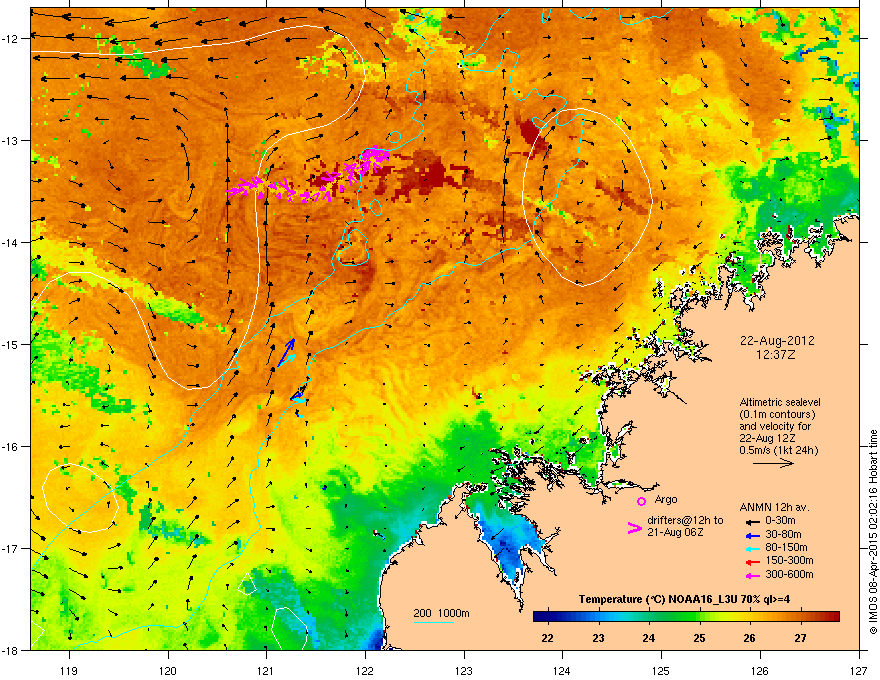The width and height of the screenshot is (880, 680).
Task: Click the latitude axis label '-16'
Action: tap(10, 447)
